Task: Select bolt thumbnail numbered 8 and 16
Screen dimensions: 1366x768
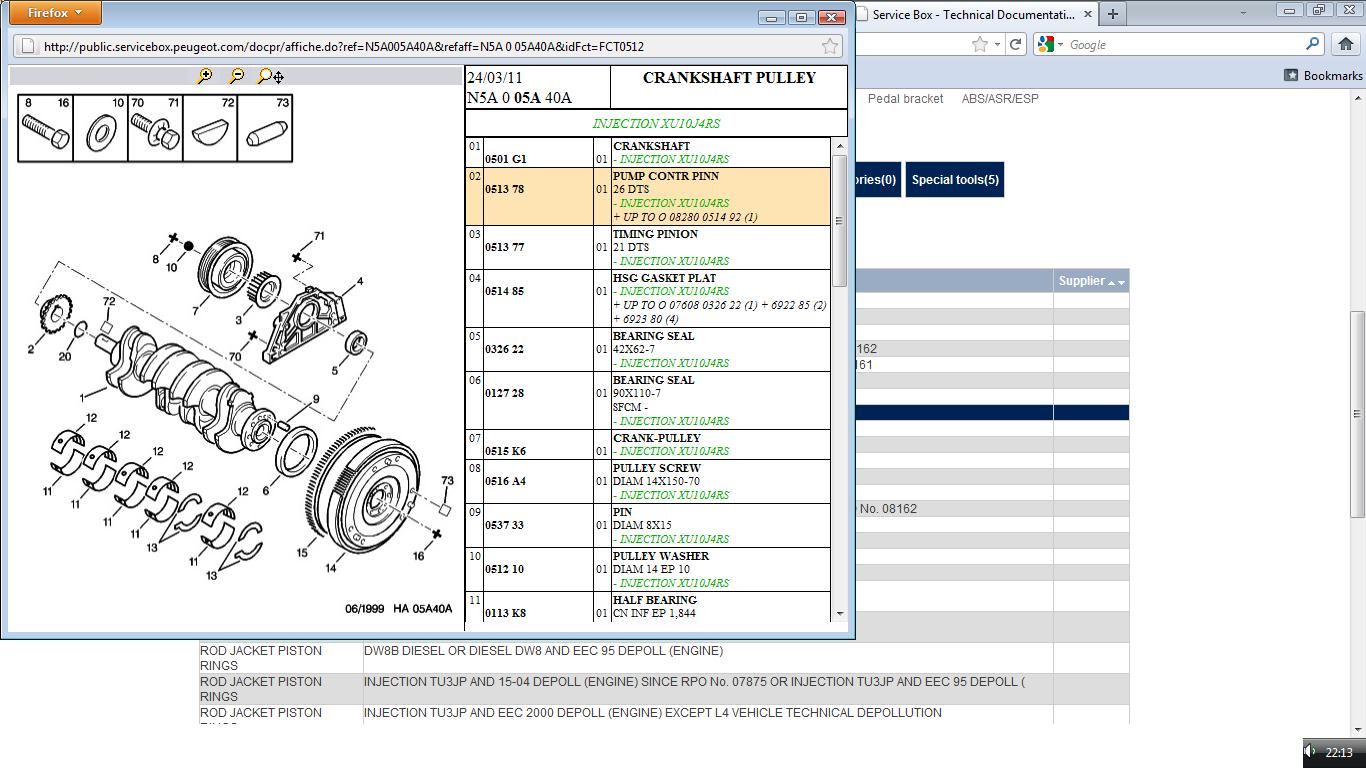Action: [45, 128]
